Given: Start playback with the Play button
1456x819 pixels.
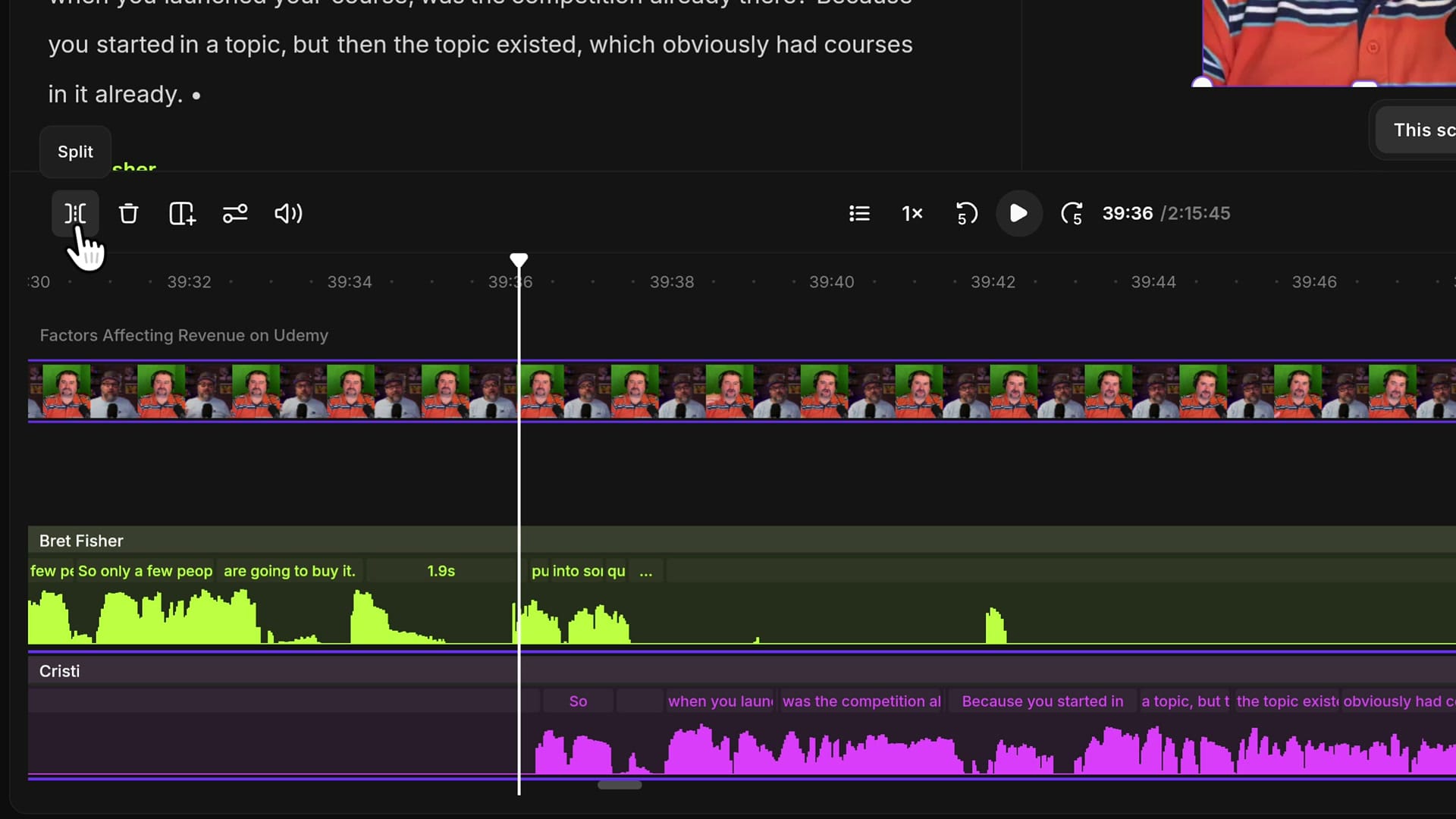Looking at the screenshot, I should coord(1018,213).
